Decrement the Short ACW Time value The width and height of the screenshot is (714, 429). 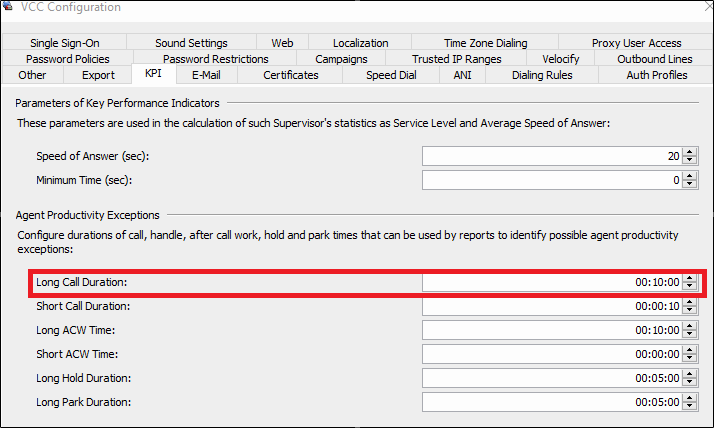pyautogui.click(x=689, y=358)
